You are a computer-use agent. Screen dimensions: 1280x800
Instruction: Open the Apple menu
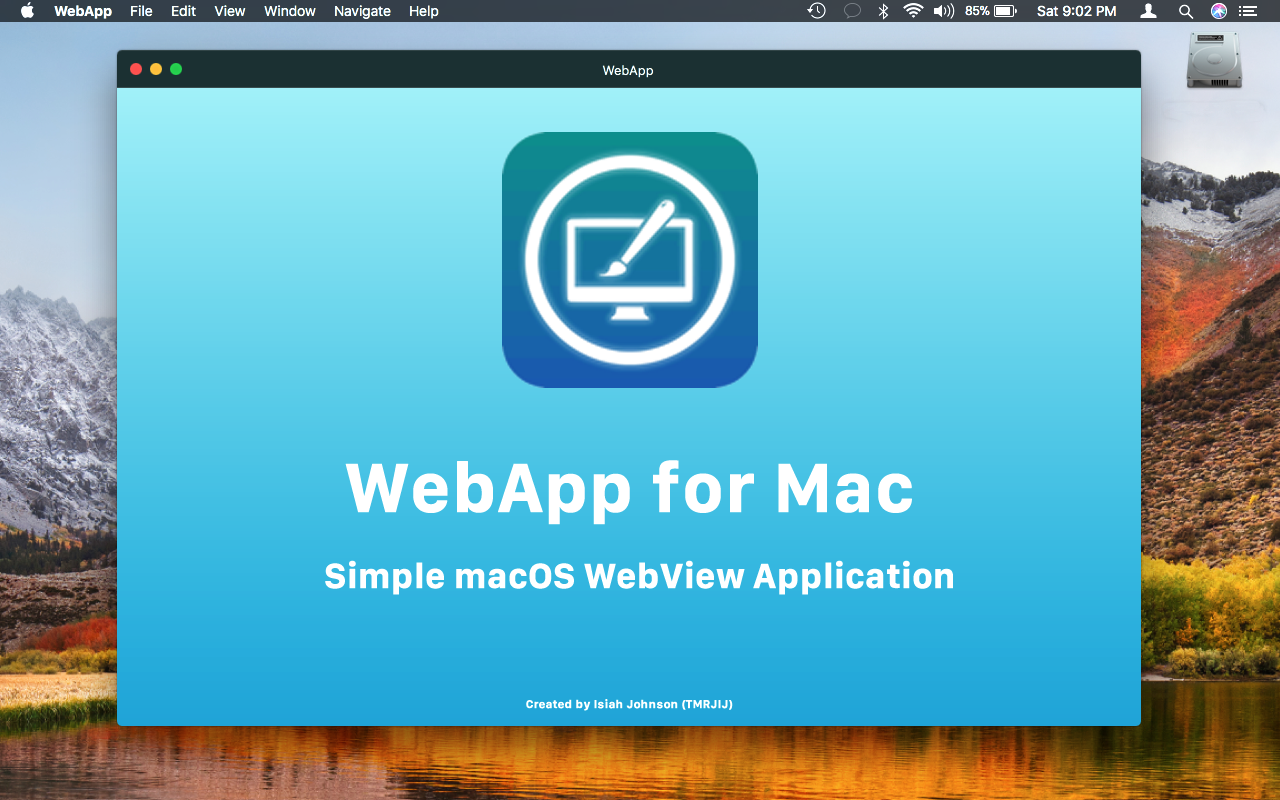[x=27, y=11]
